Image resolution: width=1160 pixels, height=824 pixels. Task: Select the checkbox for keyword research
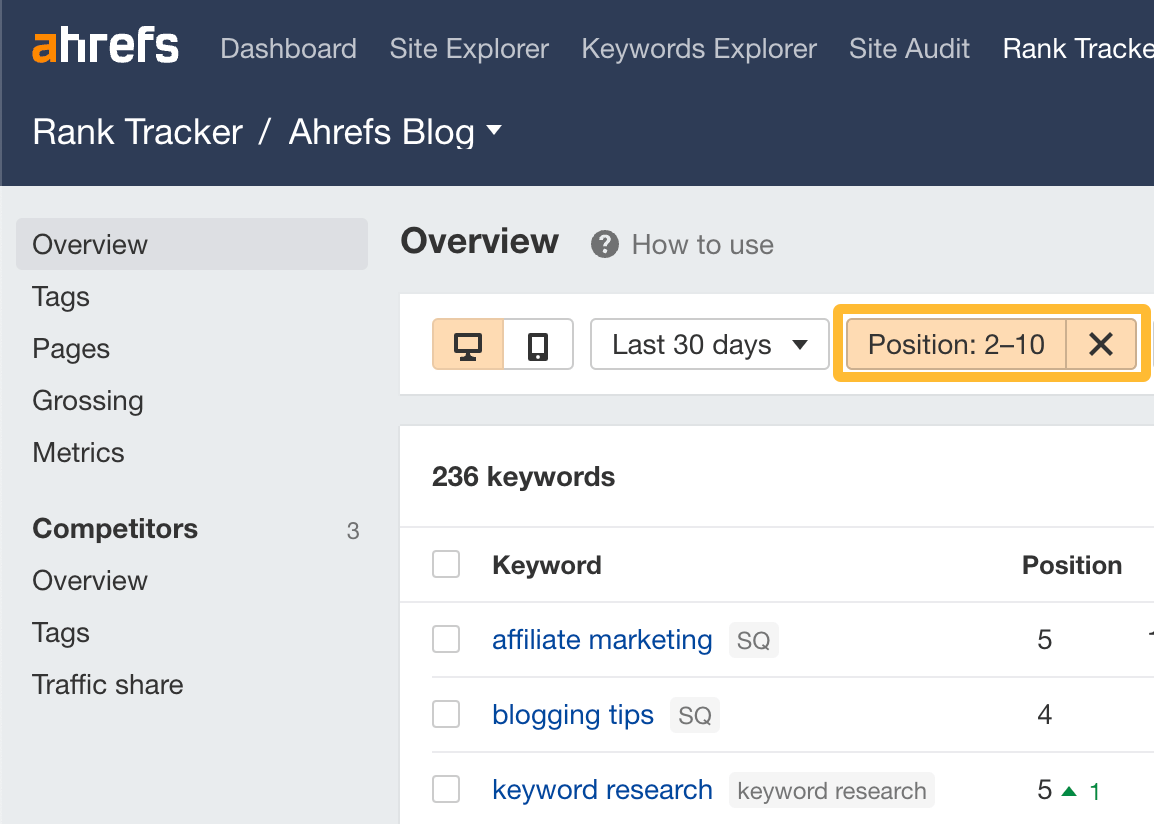pos(445,789)
